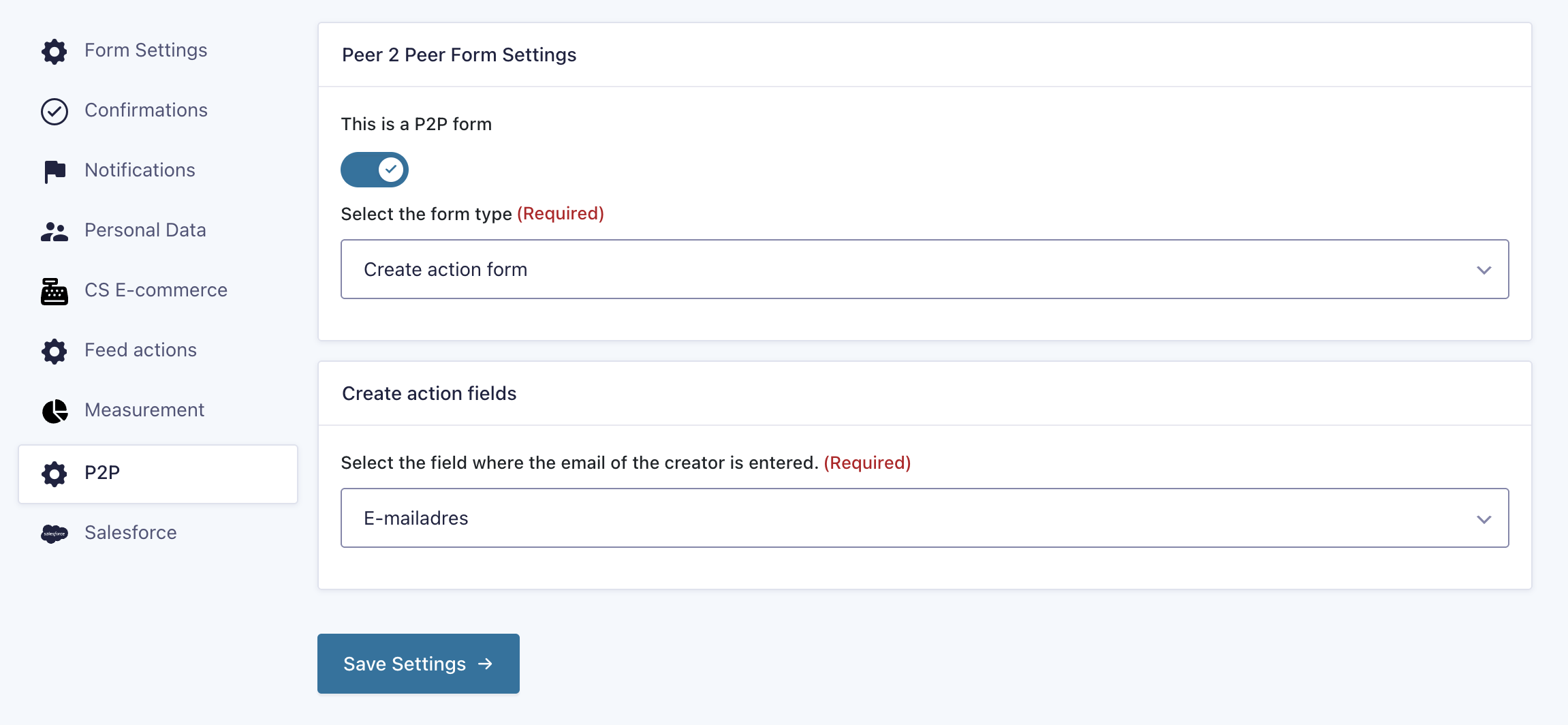Open the Salesforce settings section
Image resolution: width=1568 pixels, height=725 pixels.
click(x=130, y=533)
